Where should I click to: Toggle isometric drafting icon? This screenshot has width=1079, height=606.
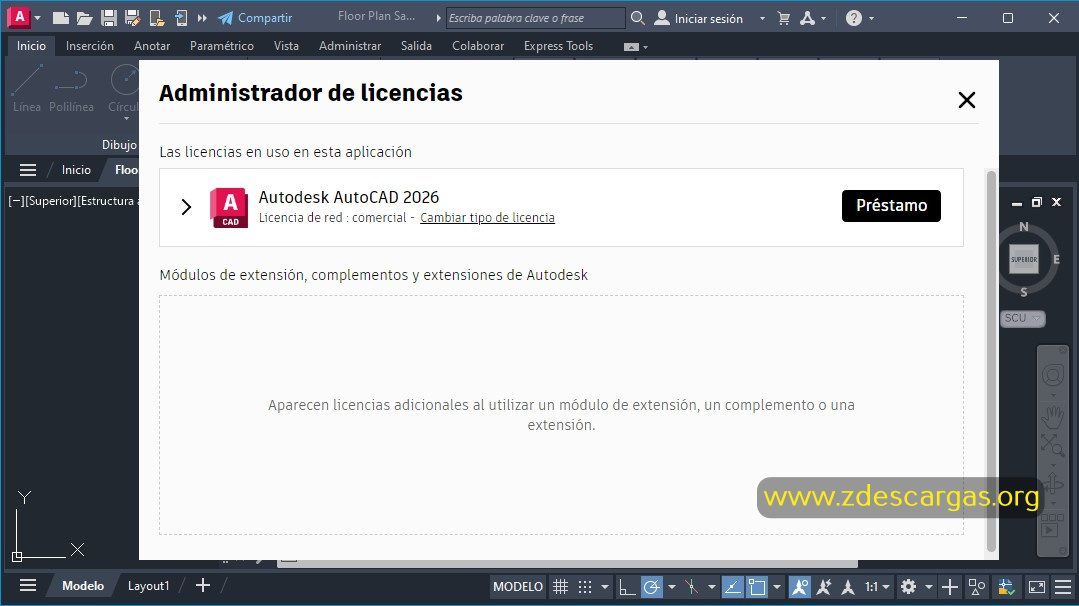(x=692, y=587)
